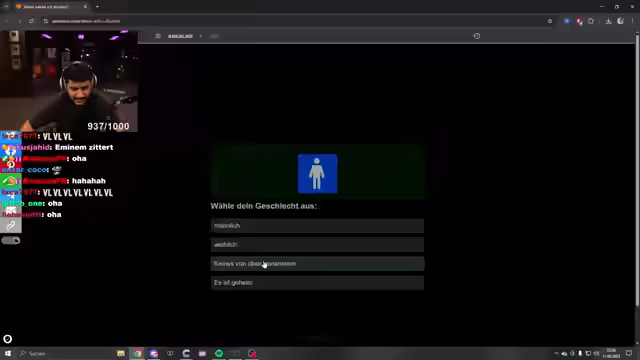Viewport: 640px width, 360px height.
Task: Click the site logo in the page header
Action: [x=180, y=36]
